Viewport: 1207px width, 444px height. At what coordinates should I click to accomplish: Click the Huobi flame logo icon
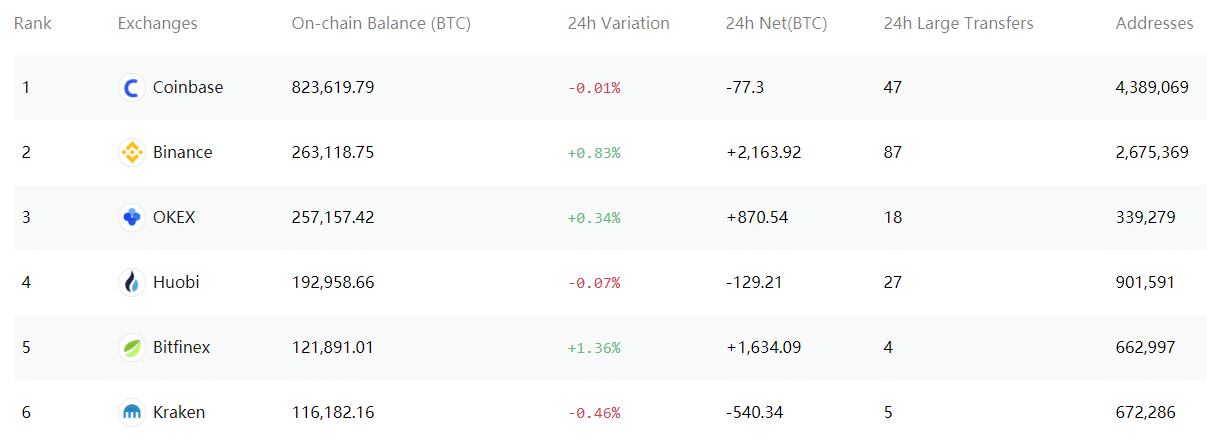[x=132, y=283]
